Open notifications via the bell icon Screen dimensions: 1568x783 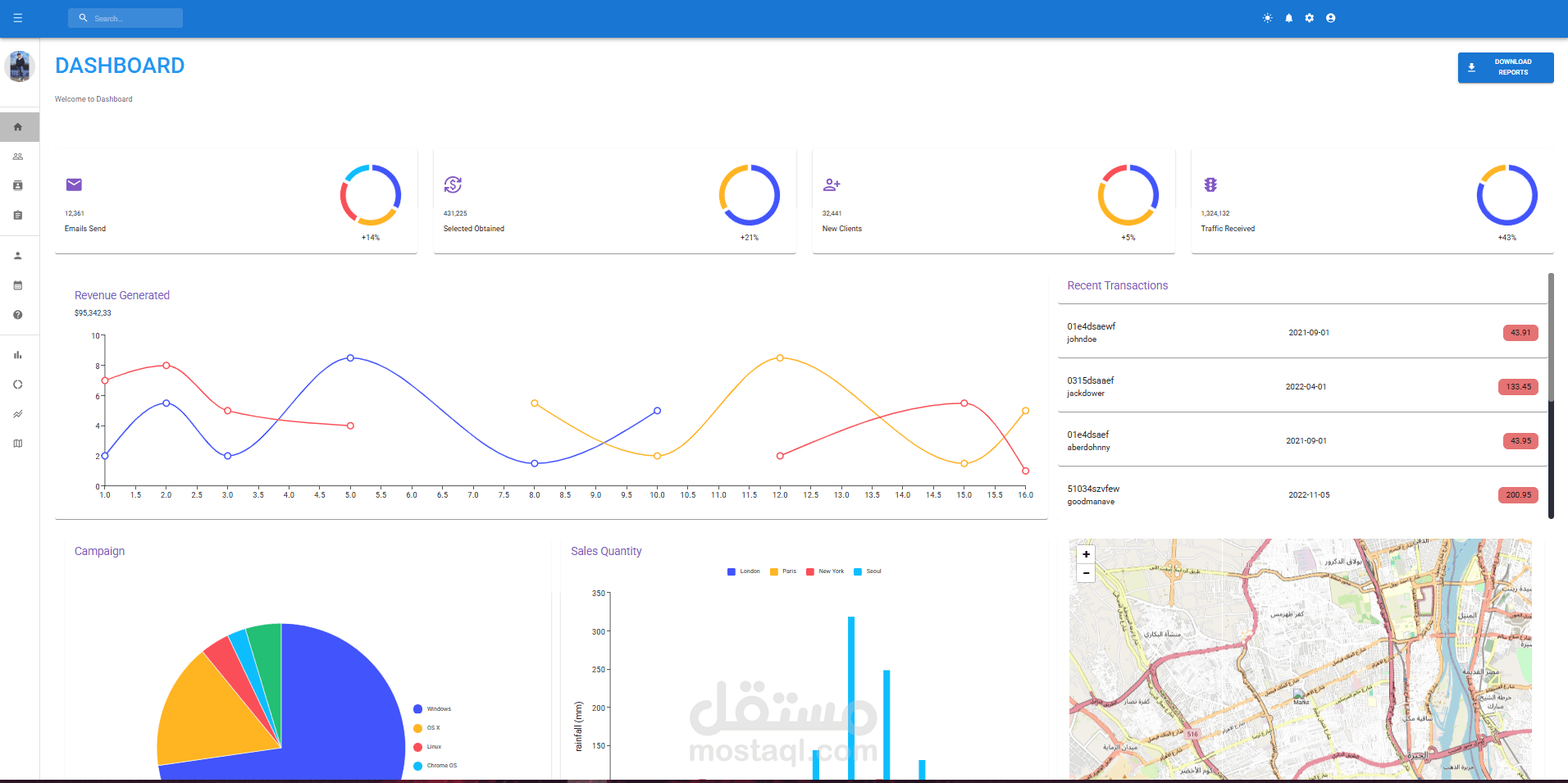[1288, 18]
